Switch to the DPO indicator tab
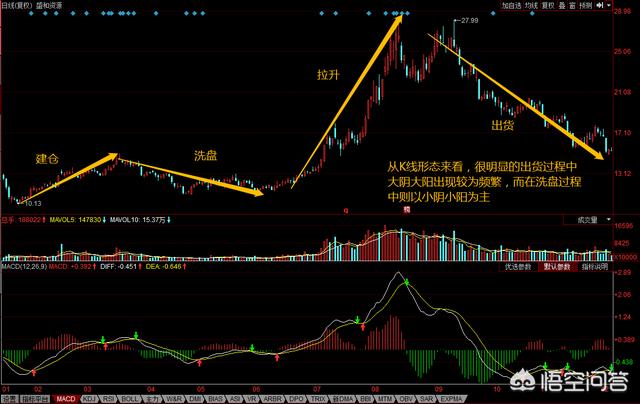The image size is (640, 404). coord(296,399)
